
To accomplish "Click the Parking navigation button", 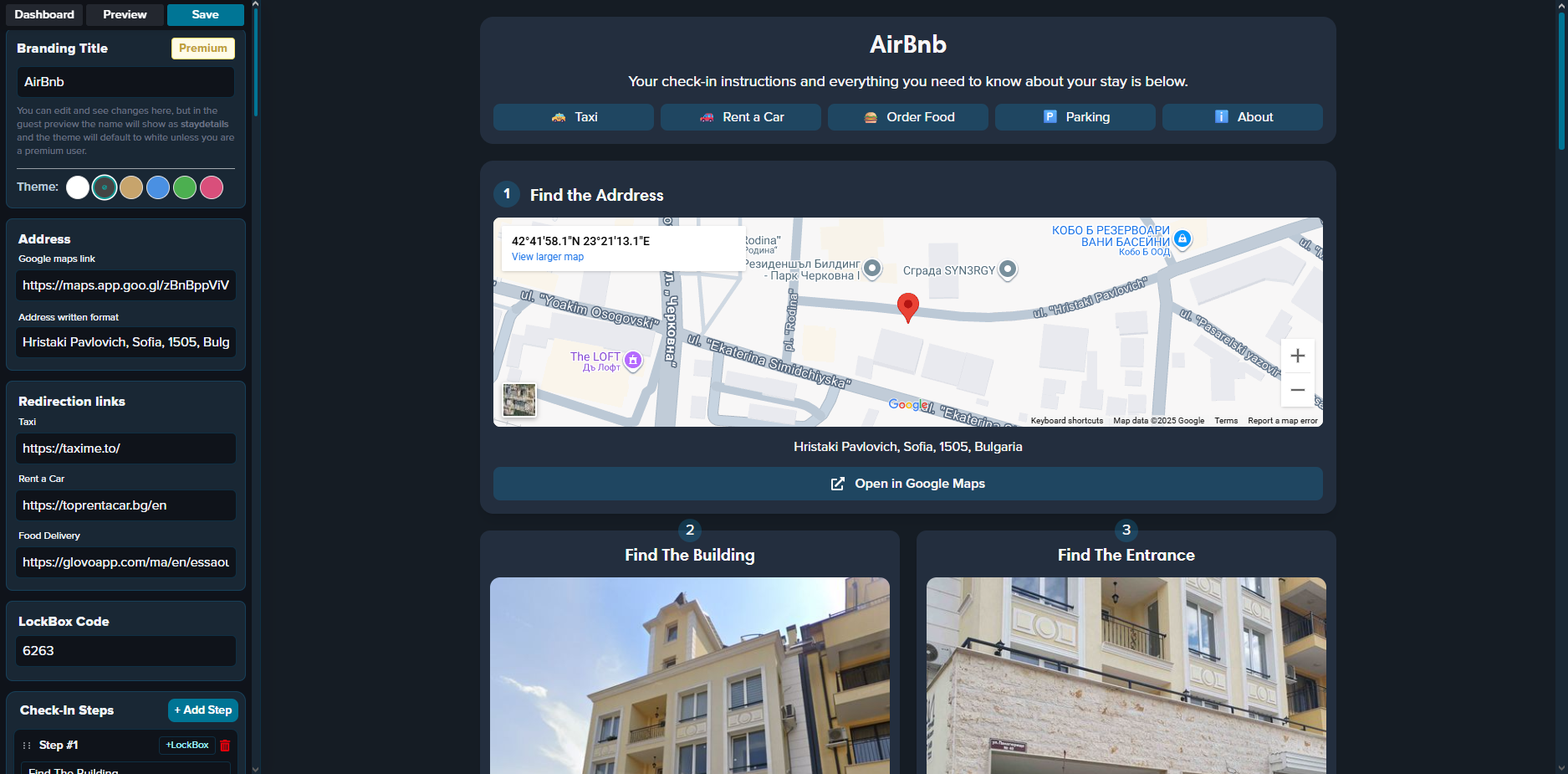I will click(1075, 117).
